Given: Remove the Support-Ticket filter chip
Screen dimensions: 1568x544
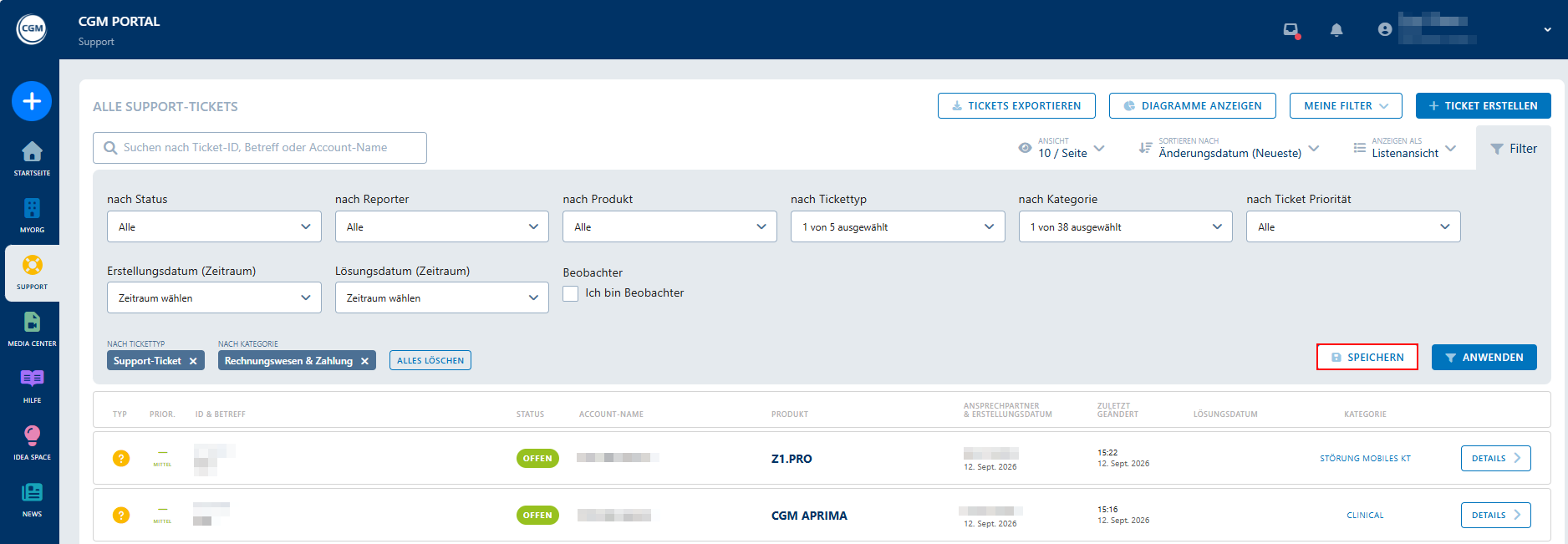Looking at the screenshot, I should tap(193, 361).
